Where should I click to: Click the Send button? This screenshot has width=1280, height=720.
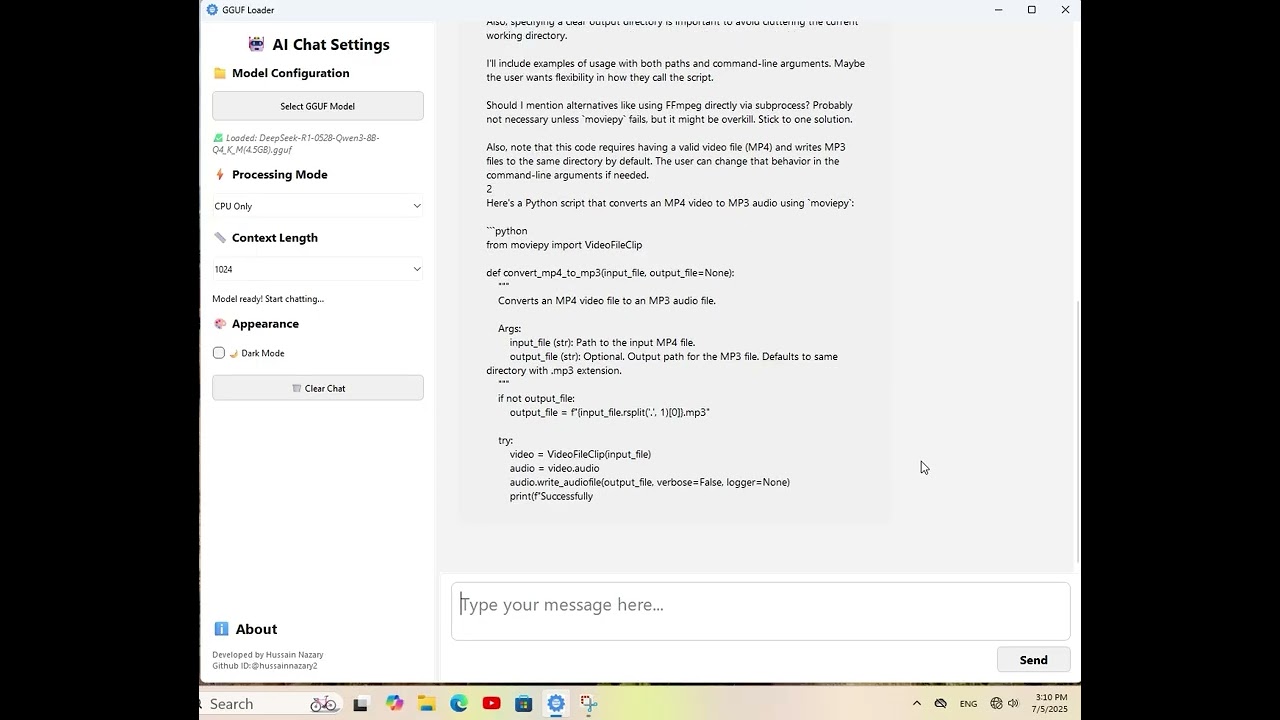1034,660
